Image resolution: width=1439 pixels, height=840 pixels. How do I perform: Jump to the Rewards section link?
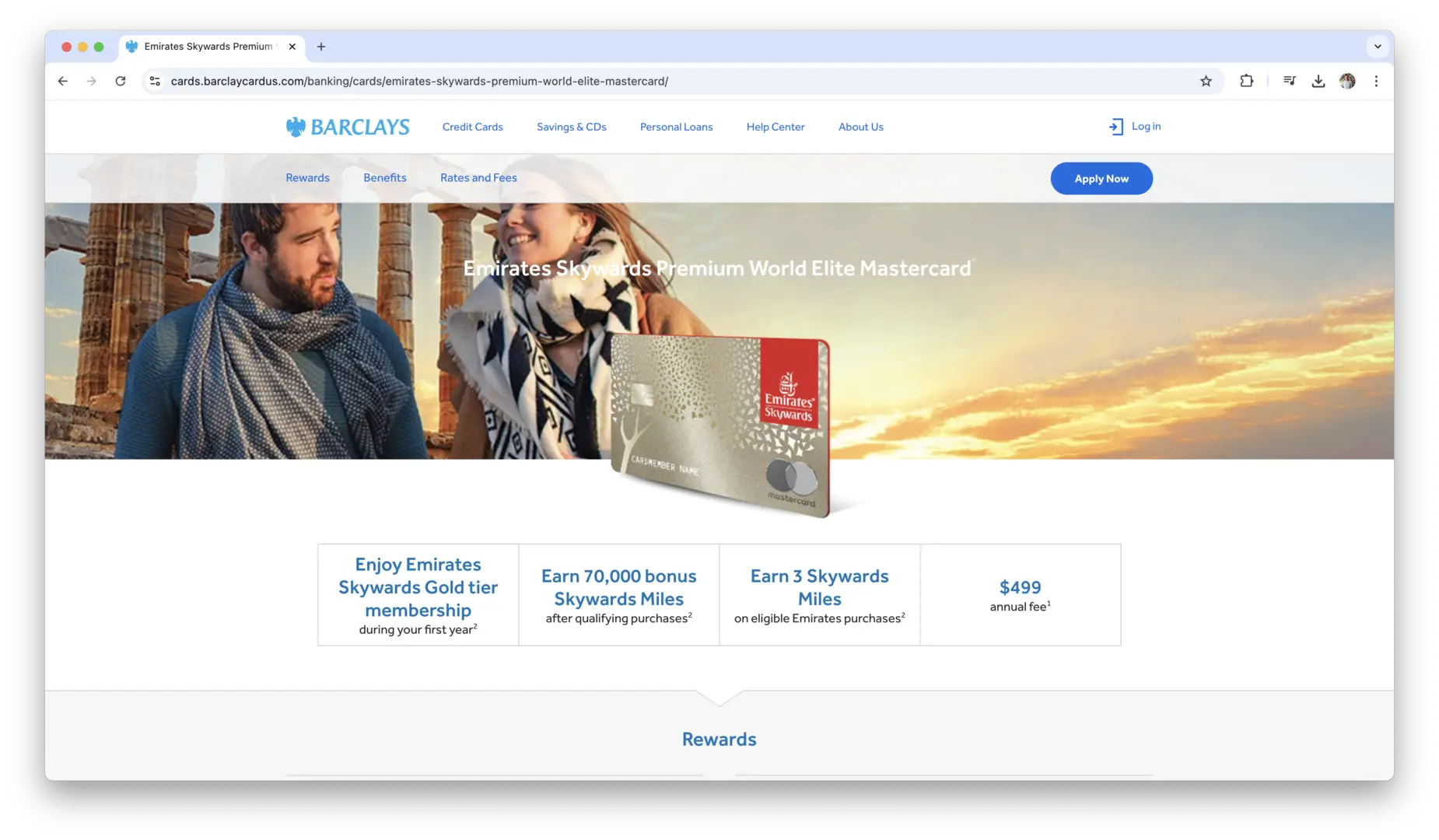coord(307,177)
